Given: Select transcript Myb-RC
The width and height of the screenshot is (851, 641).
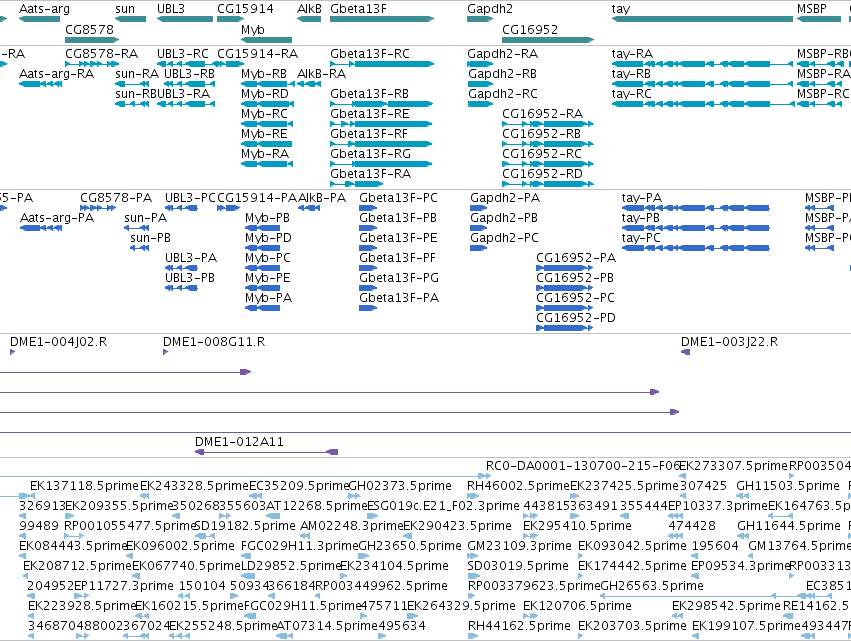Looking at the screenshot, I should click(264, 114).
